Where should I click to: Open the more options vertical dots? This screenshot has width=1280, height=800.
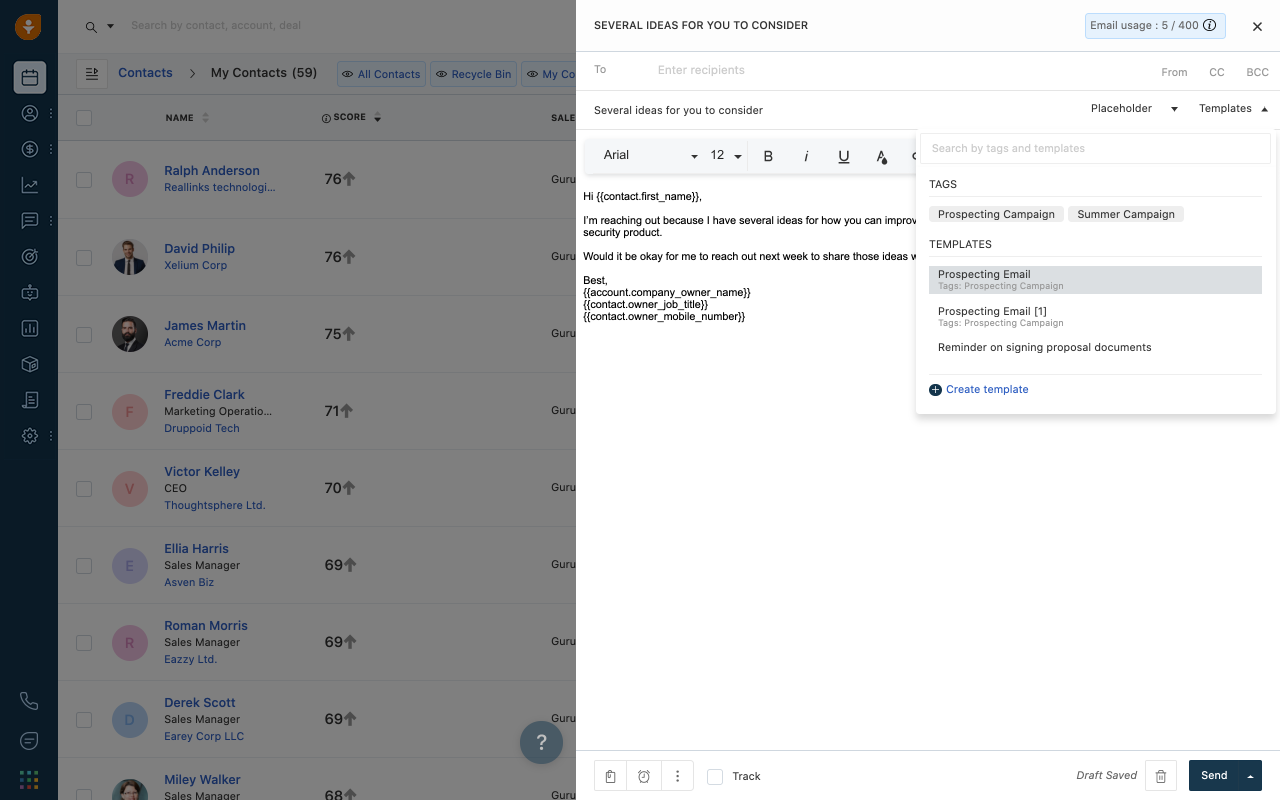(x=677, y=776)
